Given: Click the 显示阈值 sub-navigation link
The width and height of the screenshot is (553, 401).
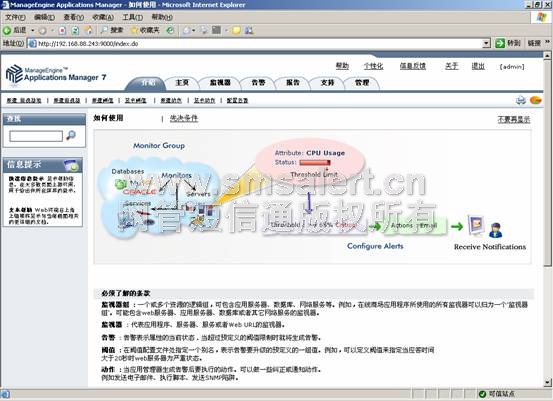Looking at the screenshot, I should click(135, 101).
